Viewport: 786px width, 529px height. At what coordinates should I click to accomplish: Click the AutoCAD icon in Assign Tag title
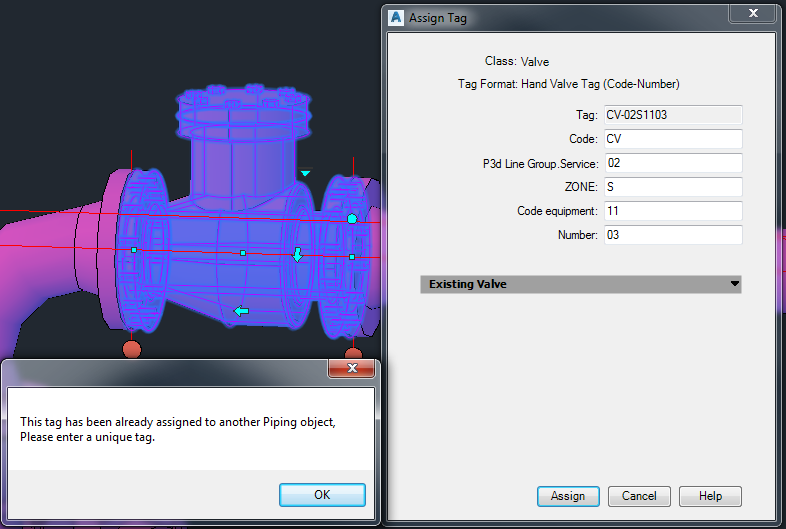tap(396, 18)
